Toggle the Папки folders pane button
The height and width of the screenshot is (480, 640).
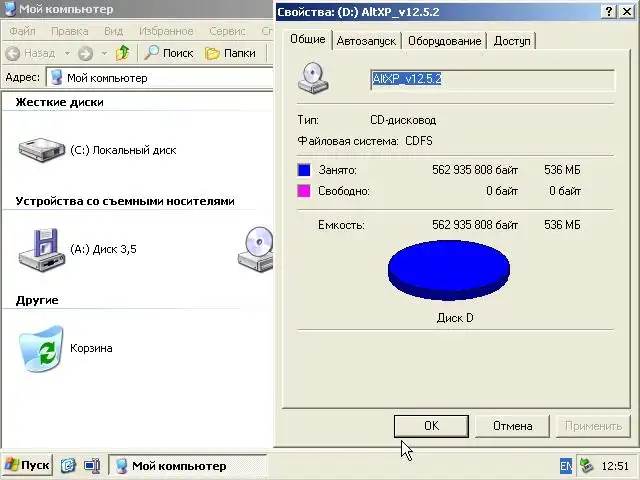pos(231,53)
